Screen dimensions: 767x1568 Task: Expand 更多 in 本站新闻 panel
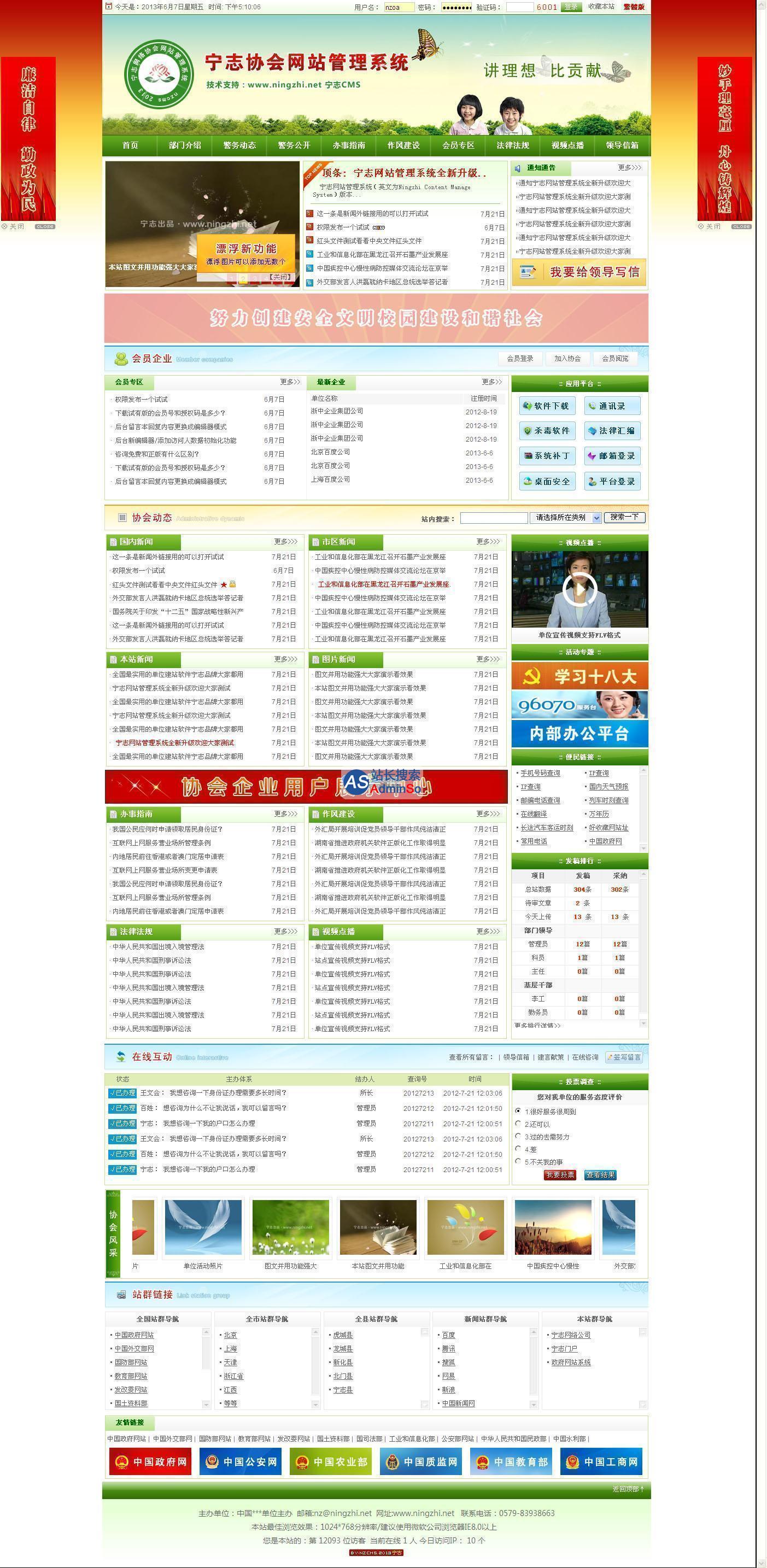point(285,659)
